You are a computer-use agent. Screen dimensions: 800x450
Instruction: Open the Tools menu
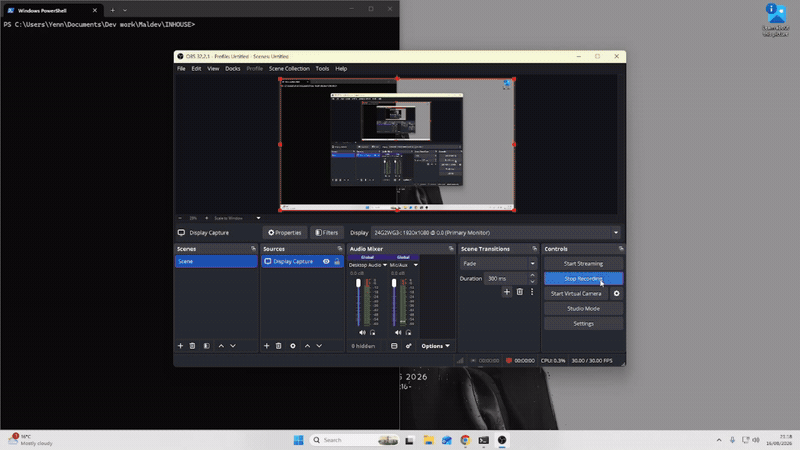click(x=322, y=68)
